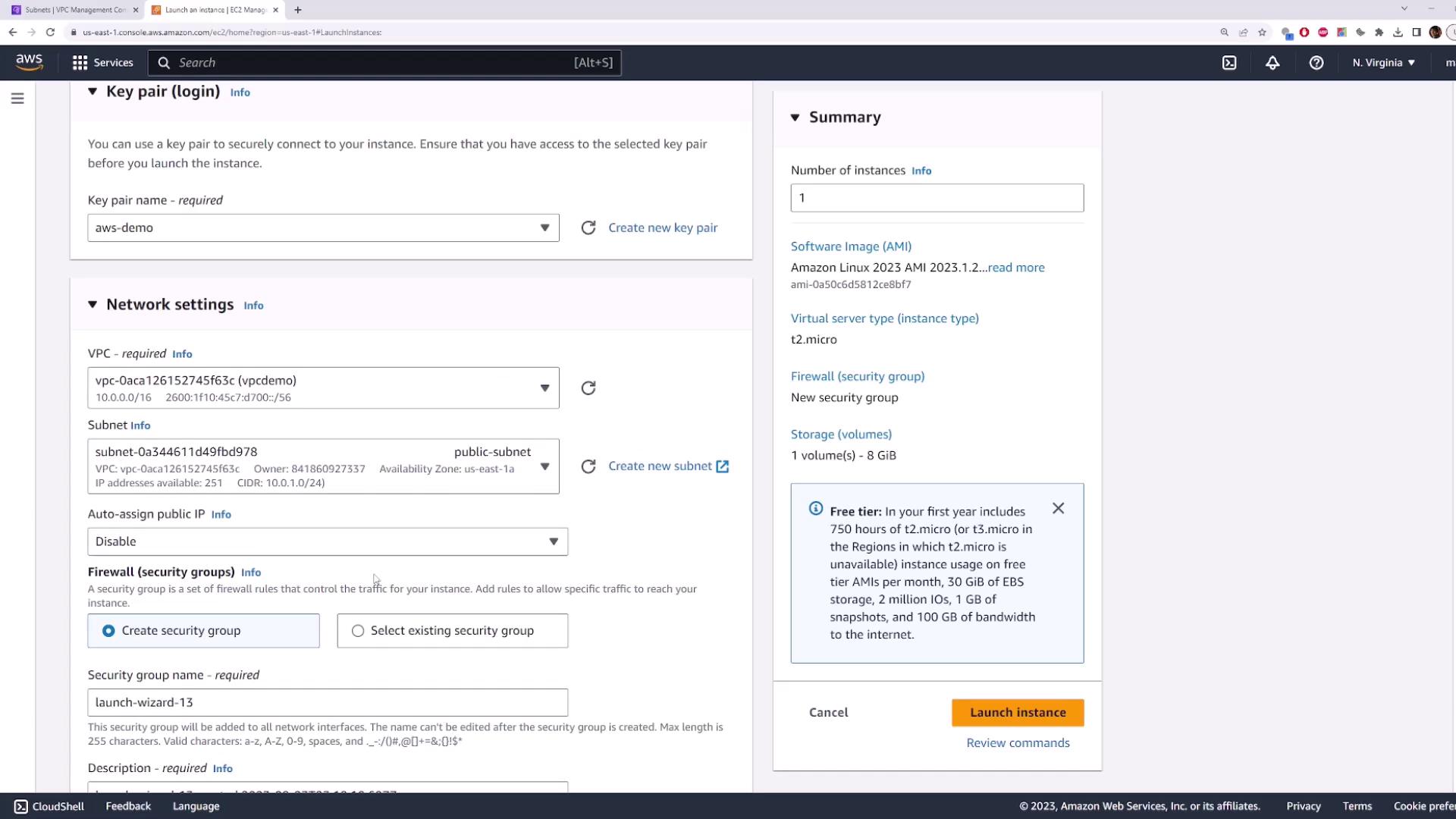Viewport: 1456px width, 819px height.
Task: Dismiss the Free tier info box
Action: coord(1058,509)
